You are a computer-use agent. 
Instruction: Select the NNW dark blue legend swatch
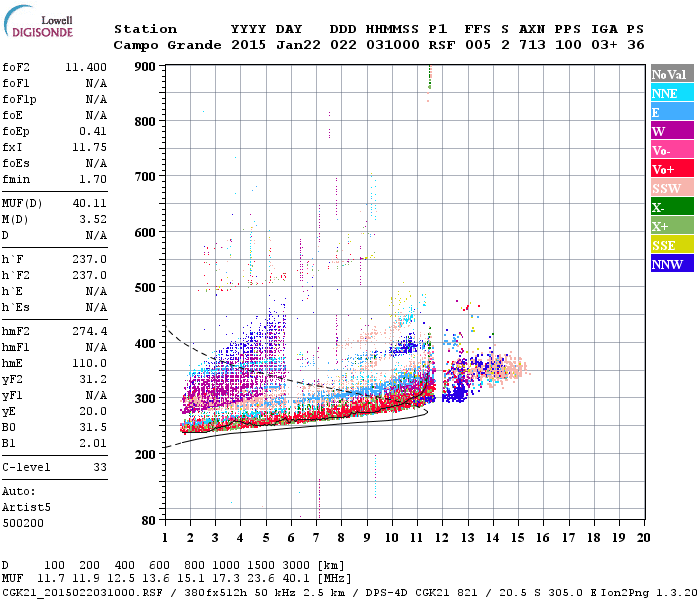(x=672, y=263)
